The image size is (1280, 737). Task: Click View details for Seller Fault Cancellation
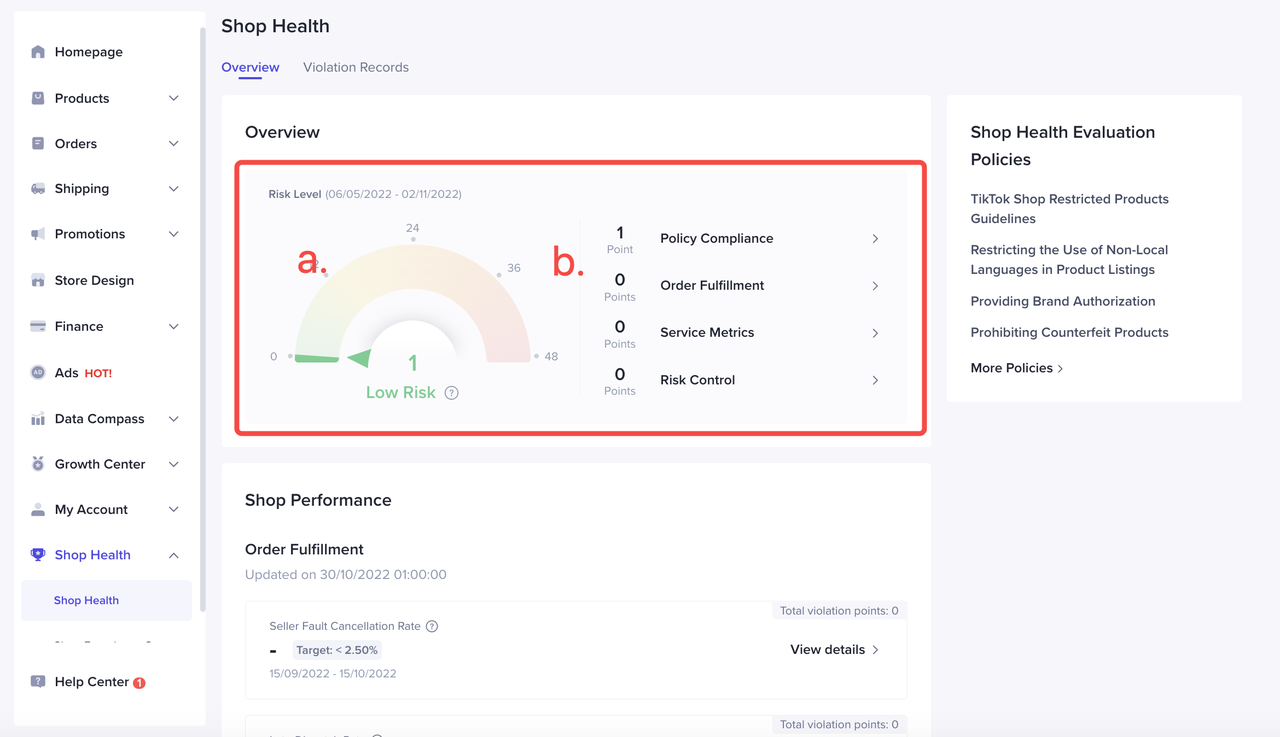pyautogui.click(x=834, y=650)
